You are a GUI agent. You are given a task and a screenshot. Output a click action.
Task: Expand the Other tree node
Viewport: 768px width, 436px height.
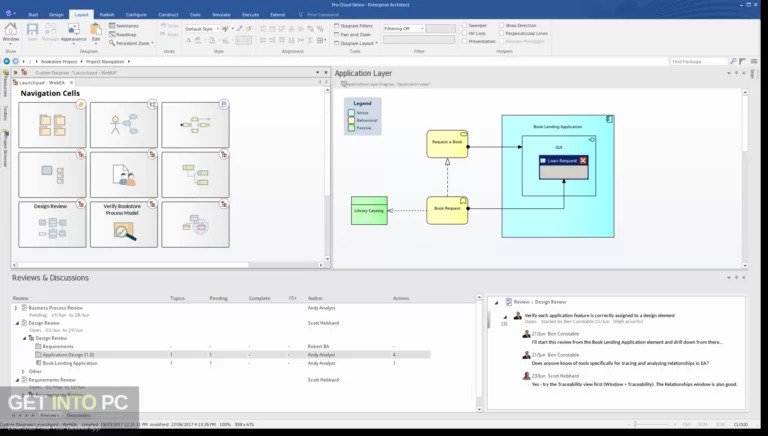[23, 372]
